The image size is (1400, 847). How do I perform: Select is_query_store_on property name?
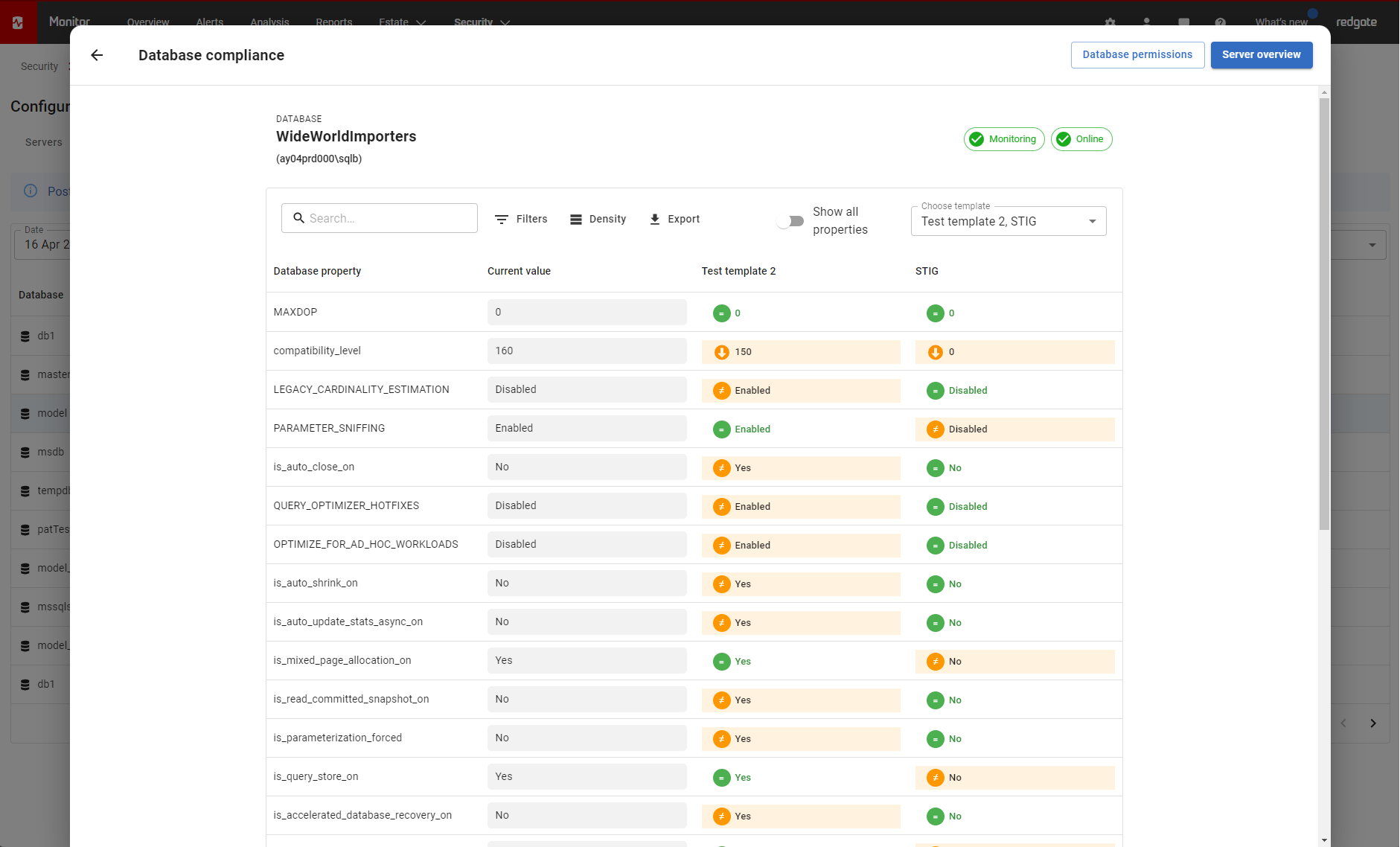coord(316,776)
